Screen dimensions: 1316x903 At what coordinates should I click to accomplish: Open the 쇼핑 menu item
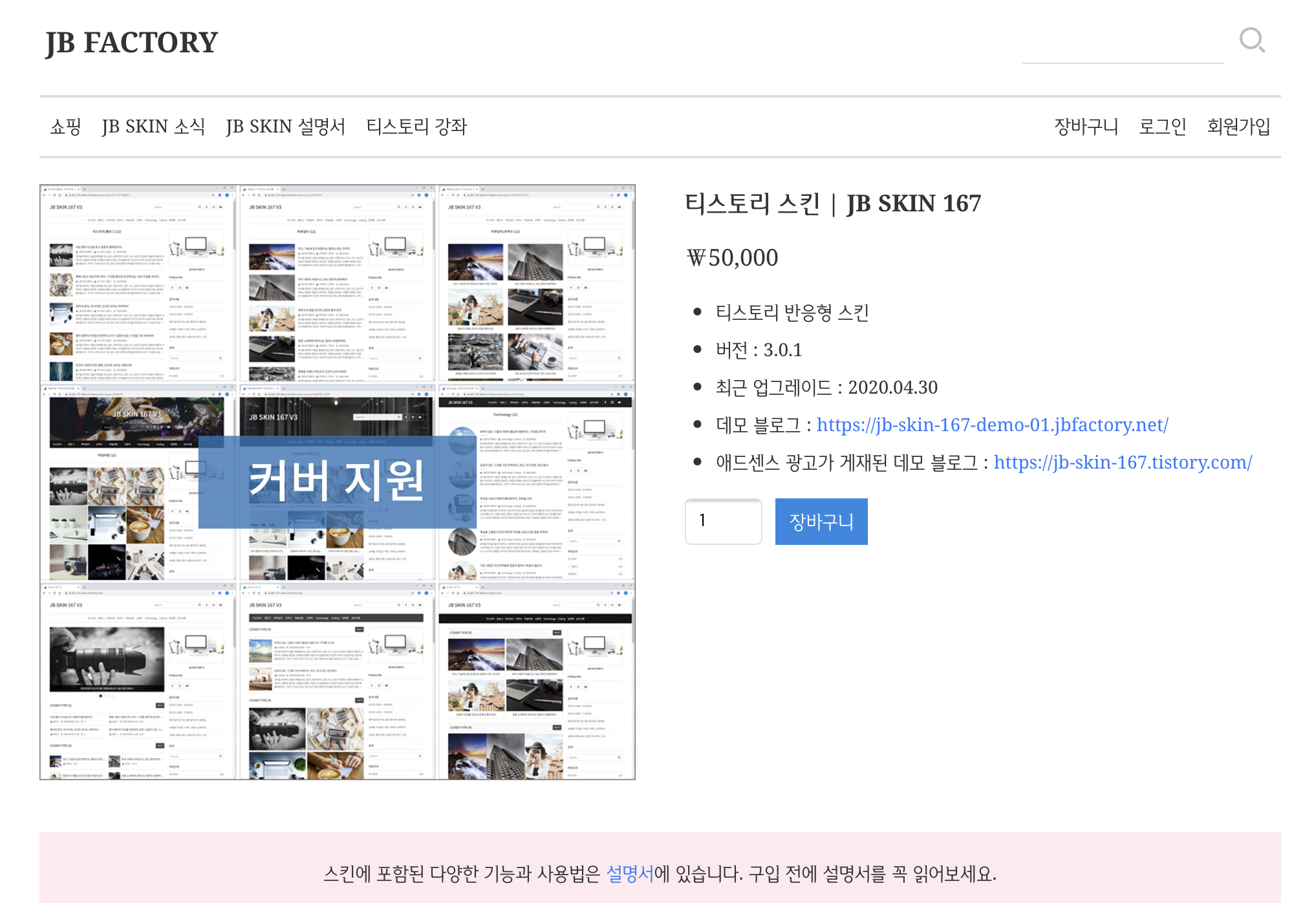[65, 126]
